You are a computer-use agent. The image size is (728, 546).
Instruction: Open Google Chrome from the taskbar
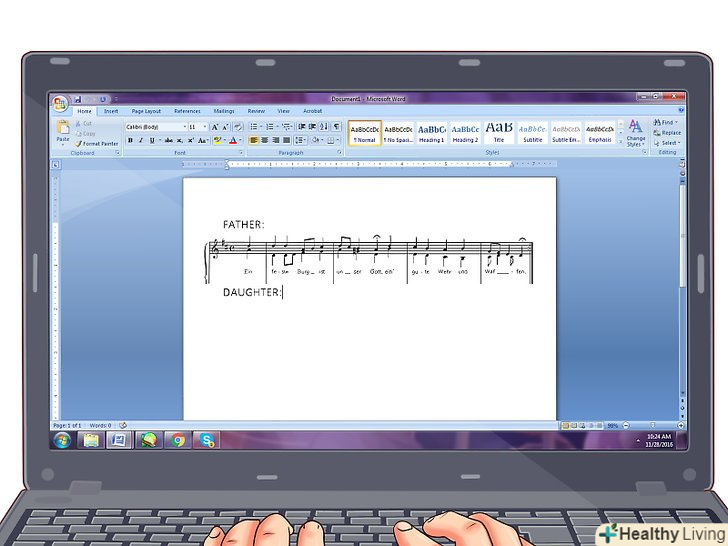tap(177, 440)
